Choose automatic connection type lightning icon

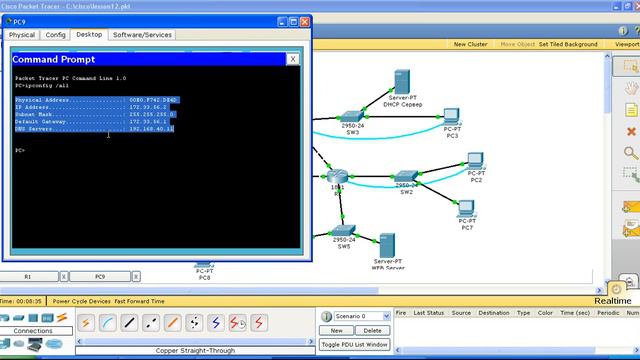click(86, 323)
